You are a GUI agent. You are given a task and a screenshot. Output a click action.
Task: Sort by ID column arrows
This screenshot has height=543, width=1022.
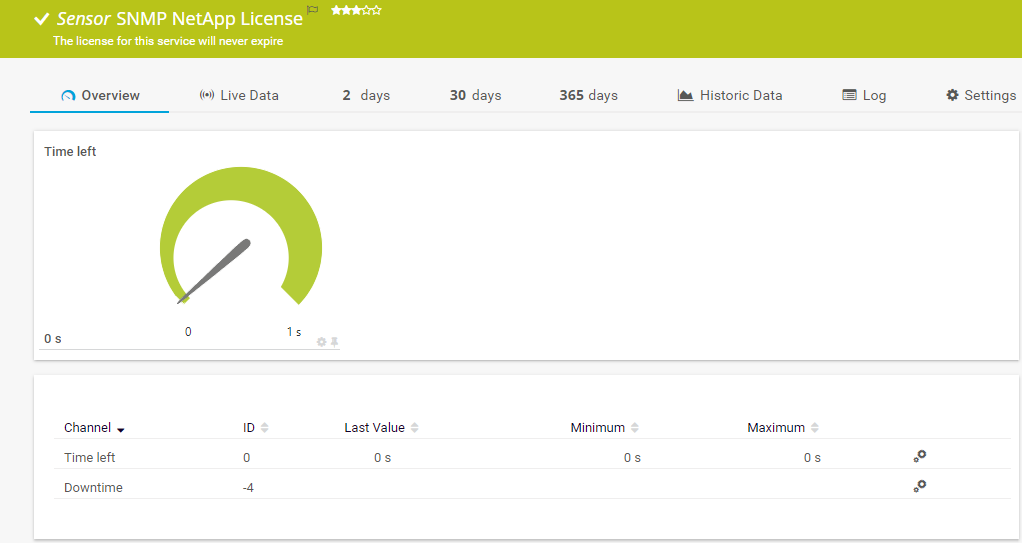(265, 428)
